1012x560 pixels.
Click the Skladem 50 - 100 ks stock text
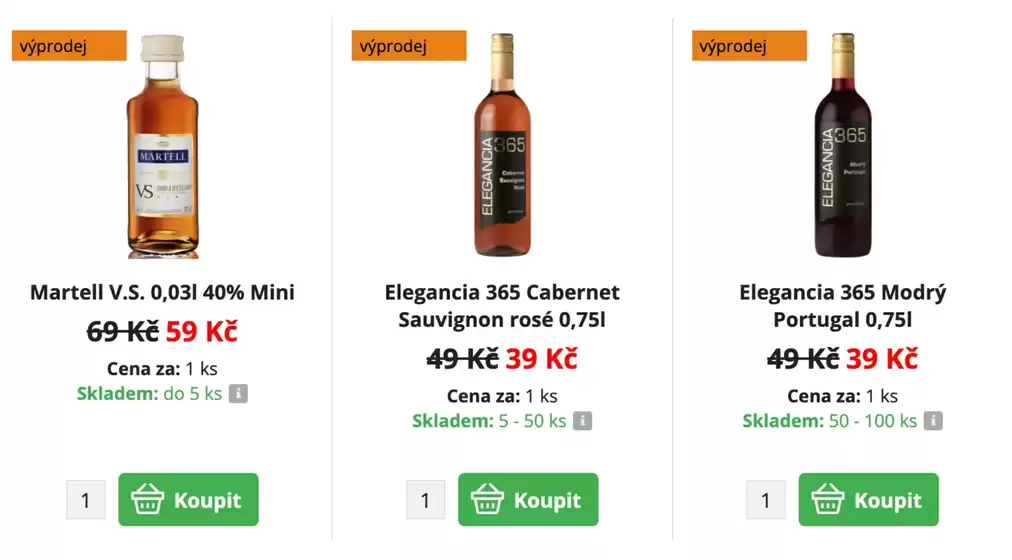pos(829,421)
